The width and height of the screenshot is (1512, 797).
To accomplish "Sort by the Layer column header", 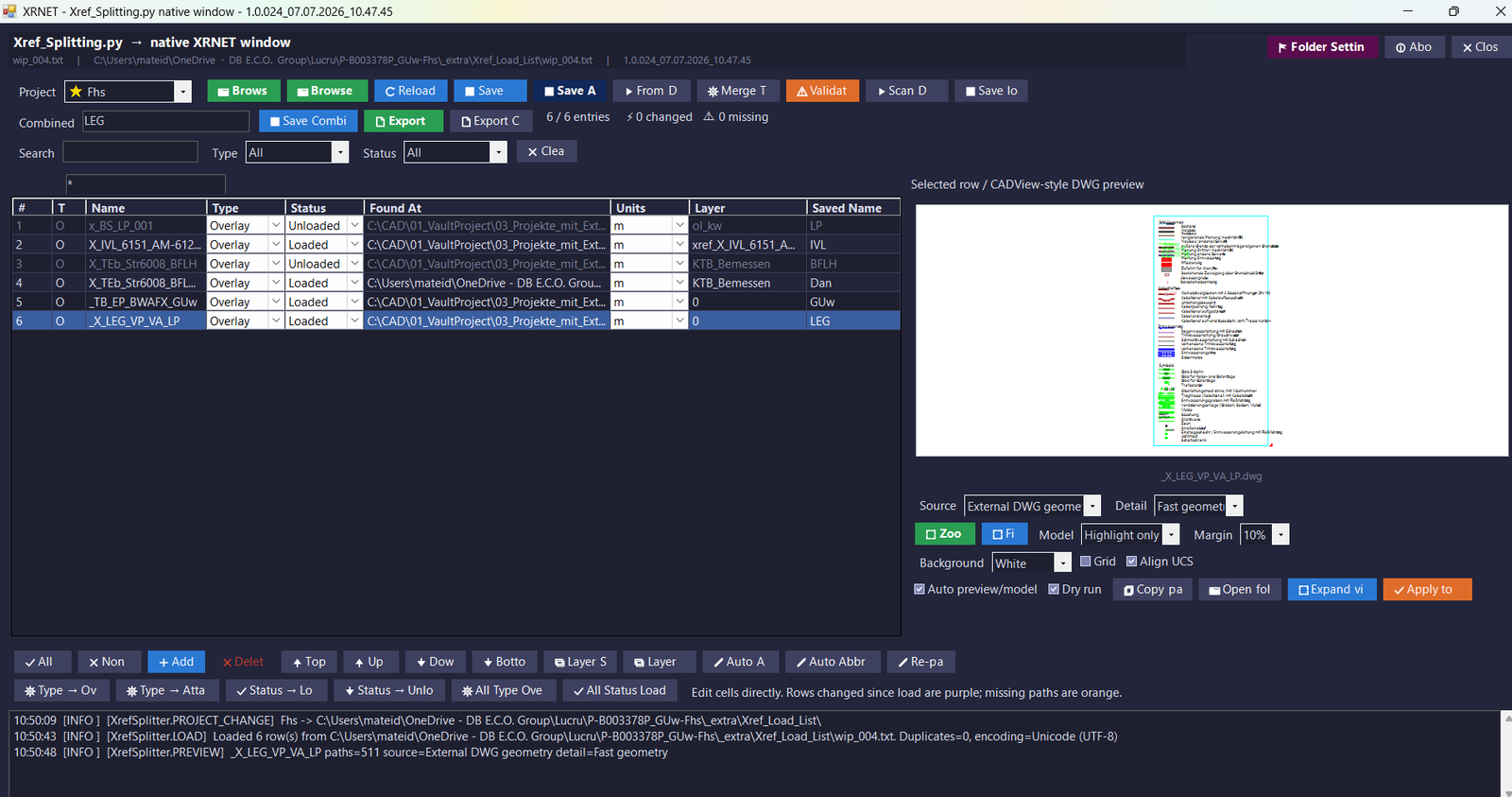I will [x=747, y=208].
